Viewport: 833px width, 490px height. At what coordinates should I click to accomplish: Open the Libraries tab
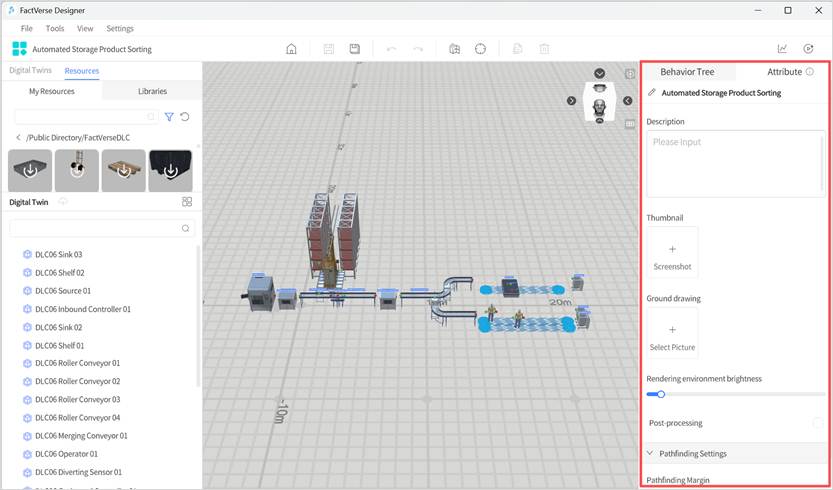click(x=152, y=91)
